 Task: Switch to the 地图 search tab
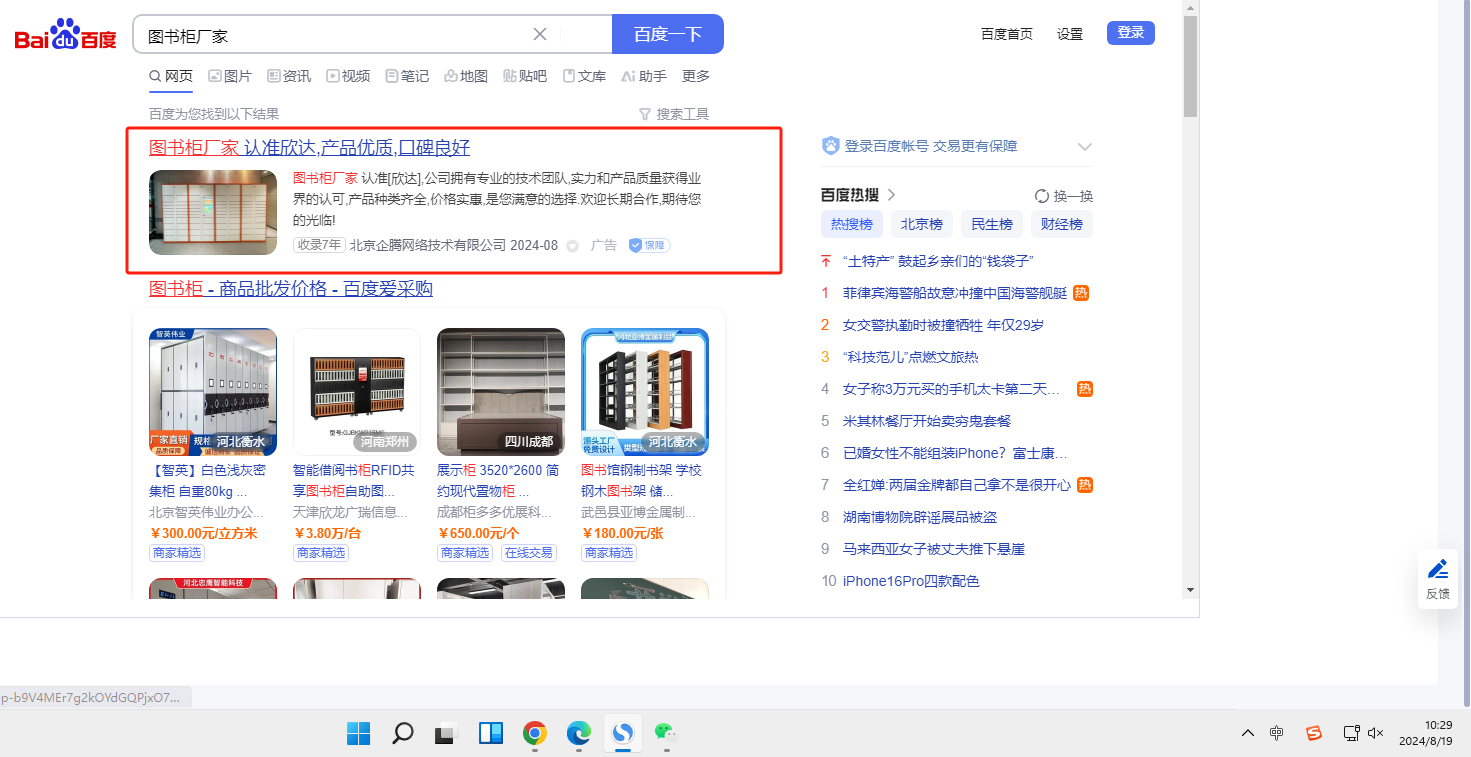pos(466,76)
